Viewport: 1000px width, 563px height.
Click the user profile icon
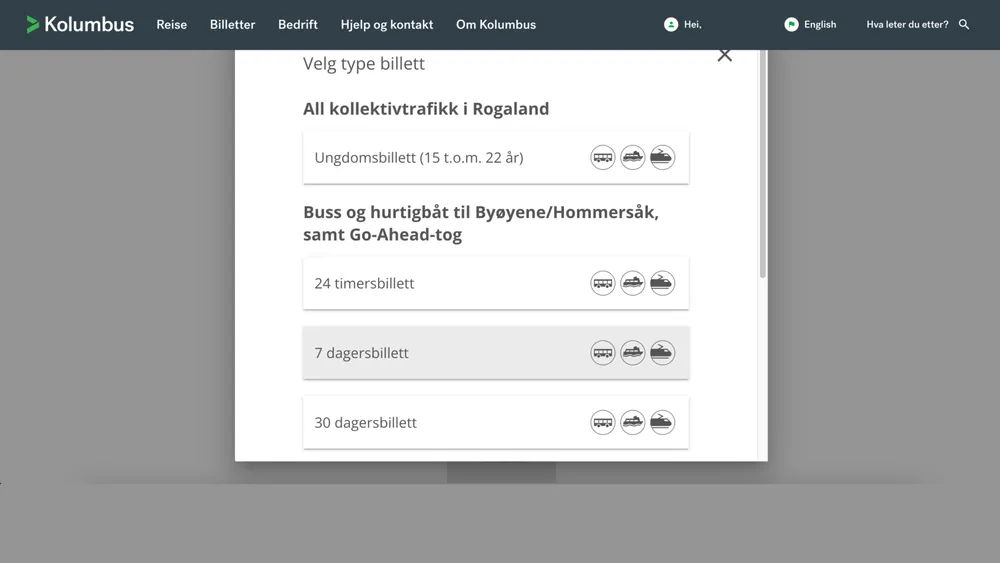(671, 25)
